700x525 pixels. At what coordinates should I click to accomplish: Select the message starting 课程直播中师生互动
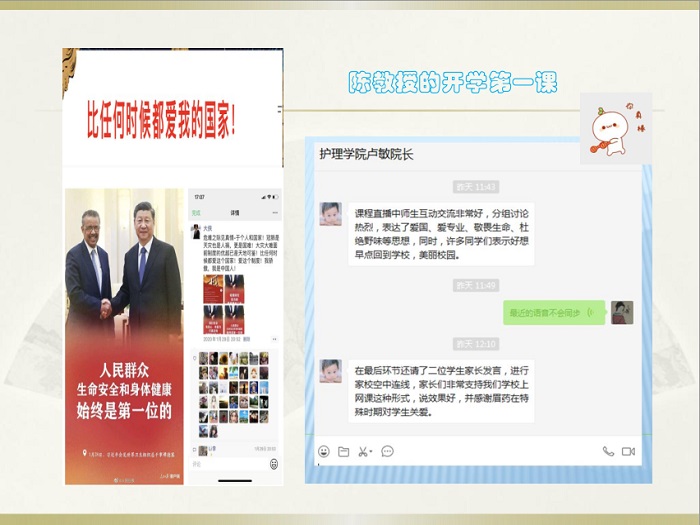click(441, 234)
